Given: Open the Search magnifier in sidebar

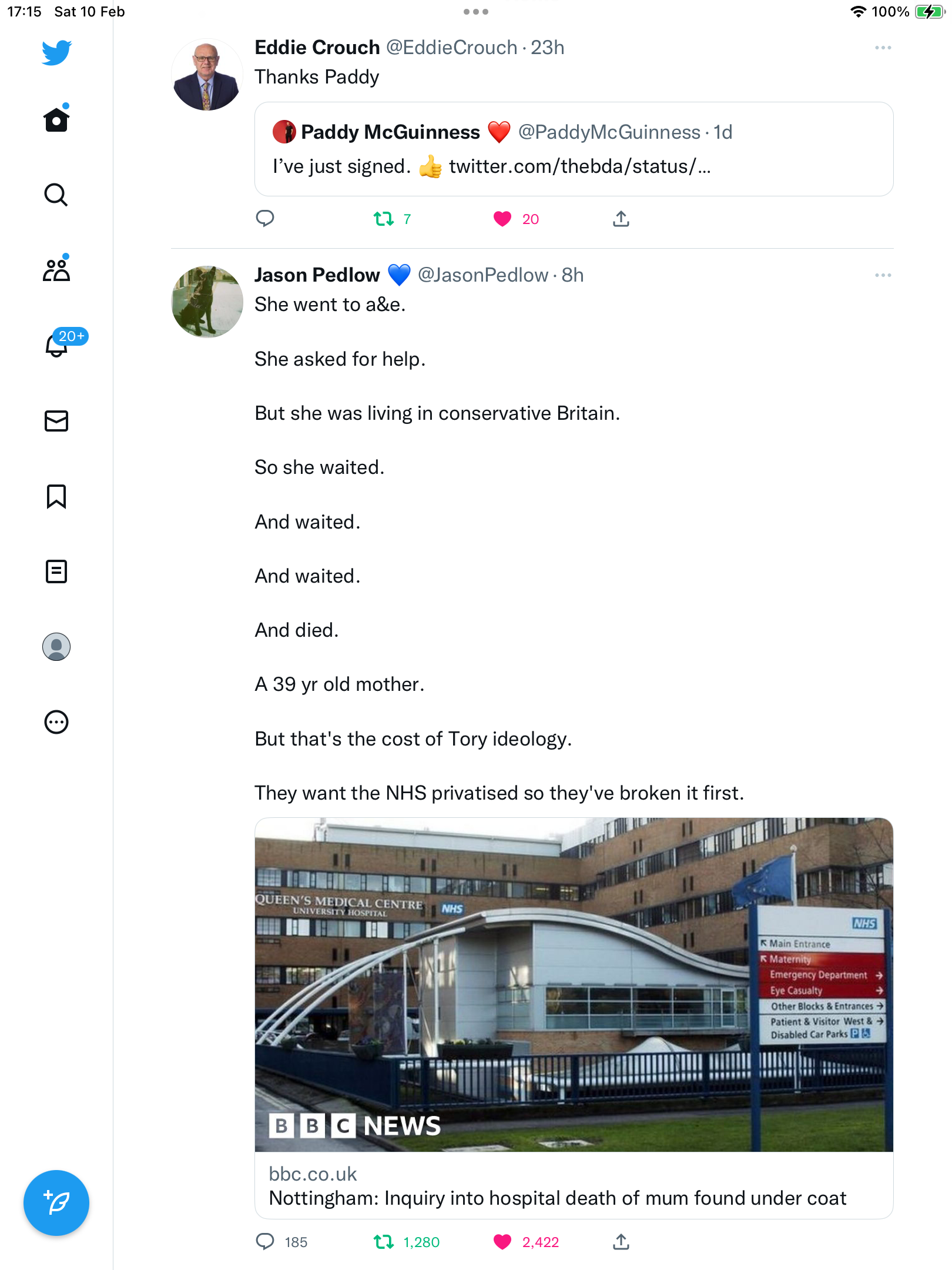Looking at the screenshot, I should 56,195.
